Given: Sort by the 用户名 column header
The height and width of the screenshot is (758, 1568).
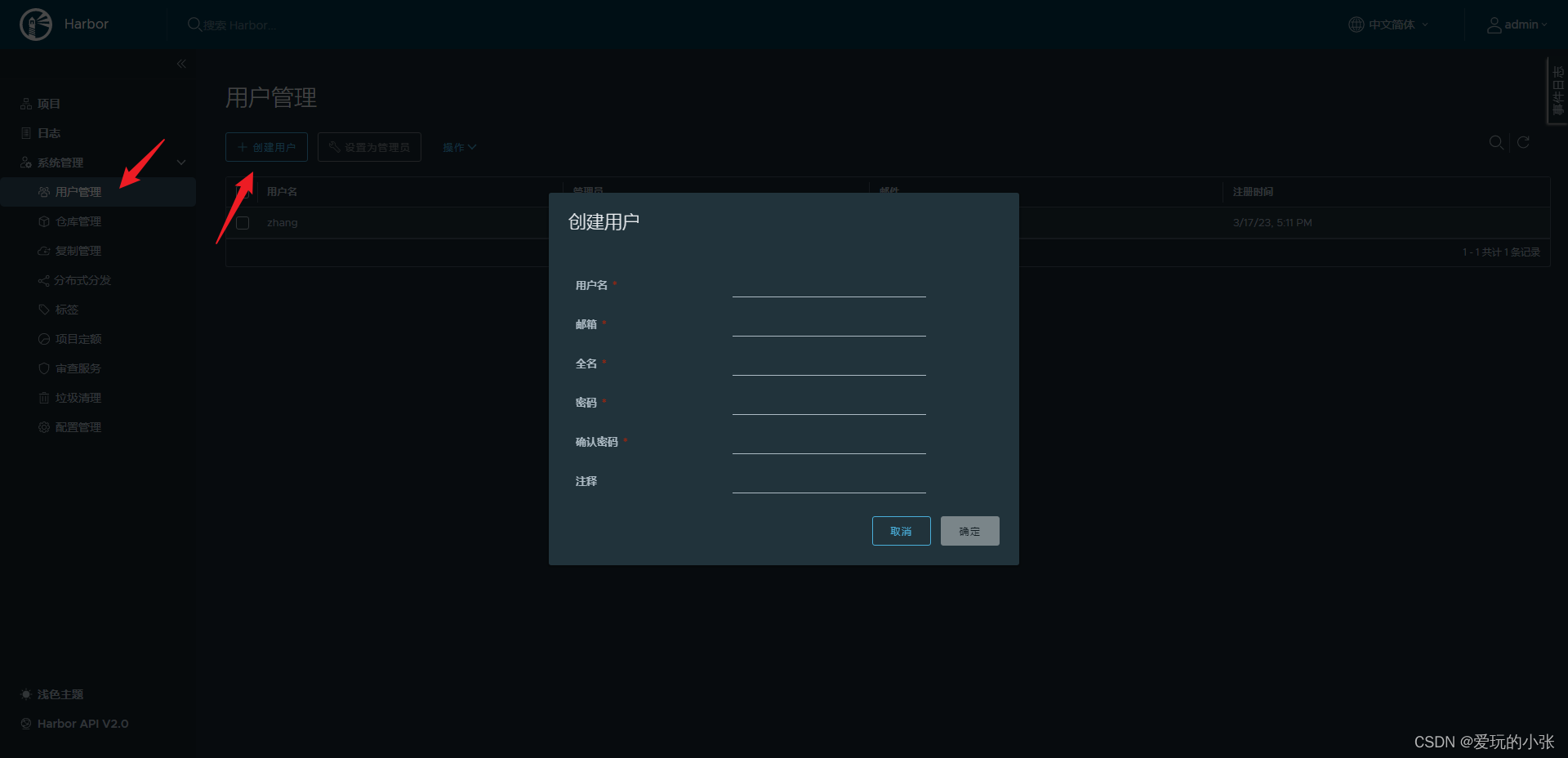Looking at the screenshot, I should [282, 192].
